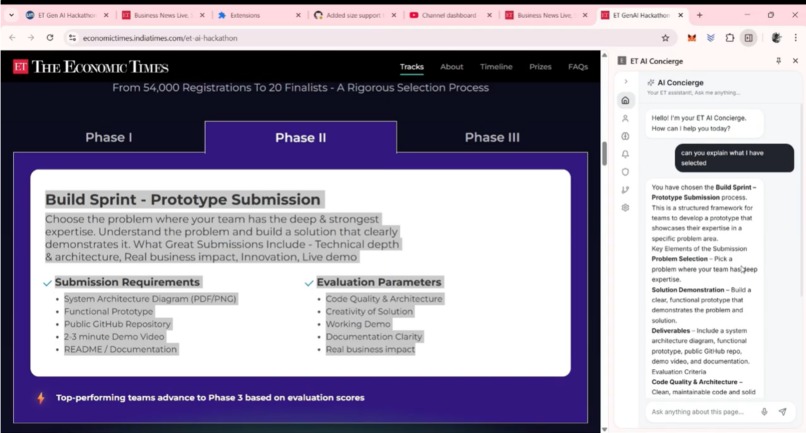
Task: Click the sparkle icon next to AI Concierge
Action: tap(651, 82)
